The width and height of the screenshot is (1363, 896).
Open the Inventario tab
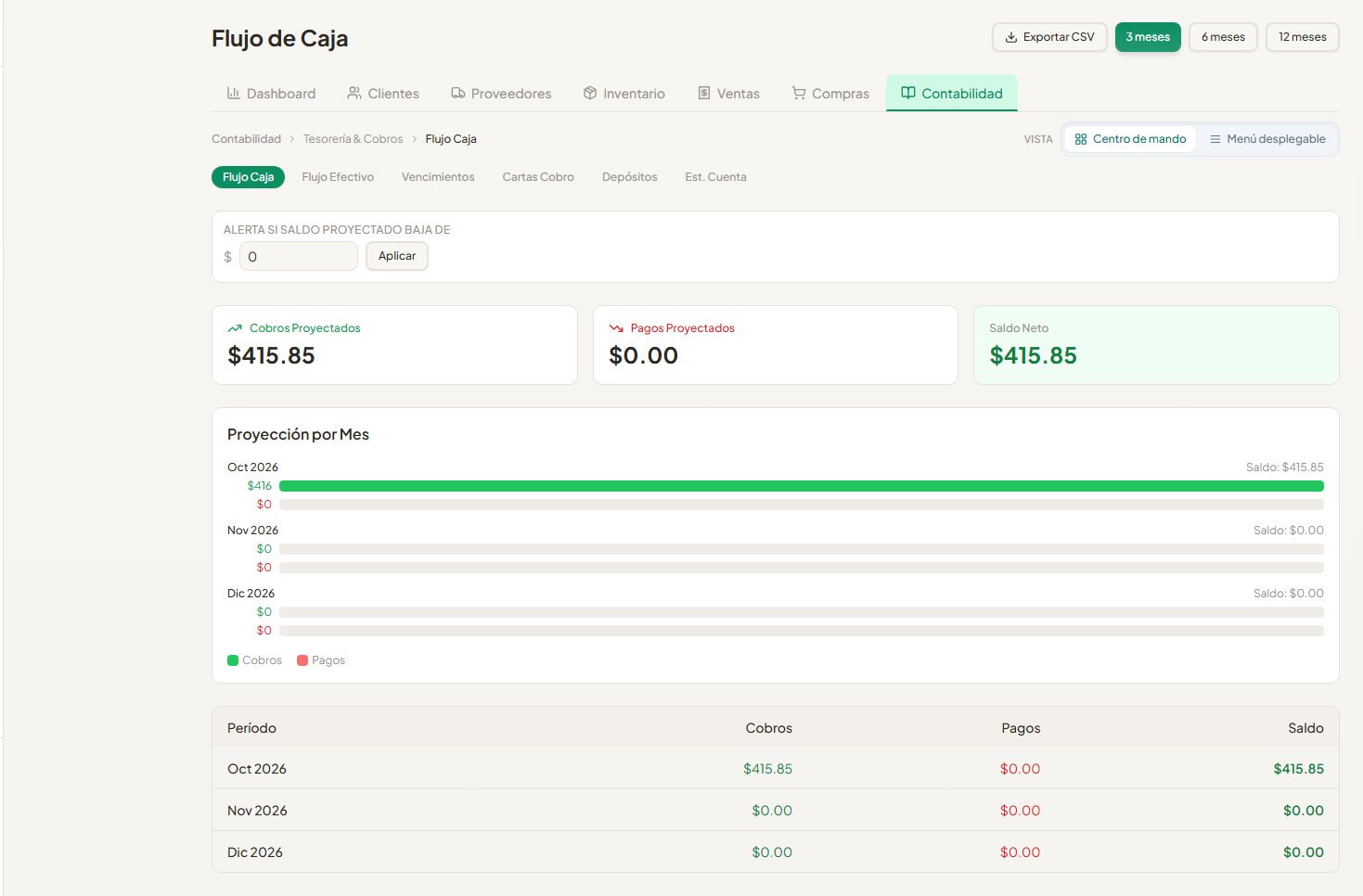click(624, 93)
